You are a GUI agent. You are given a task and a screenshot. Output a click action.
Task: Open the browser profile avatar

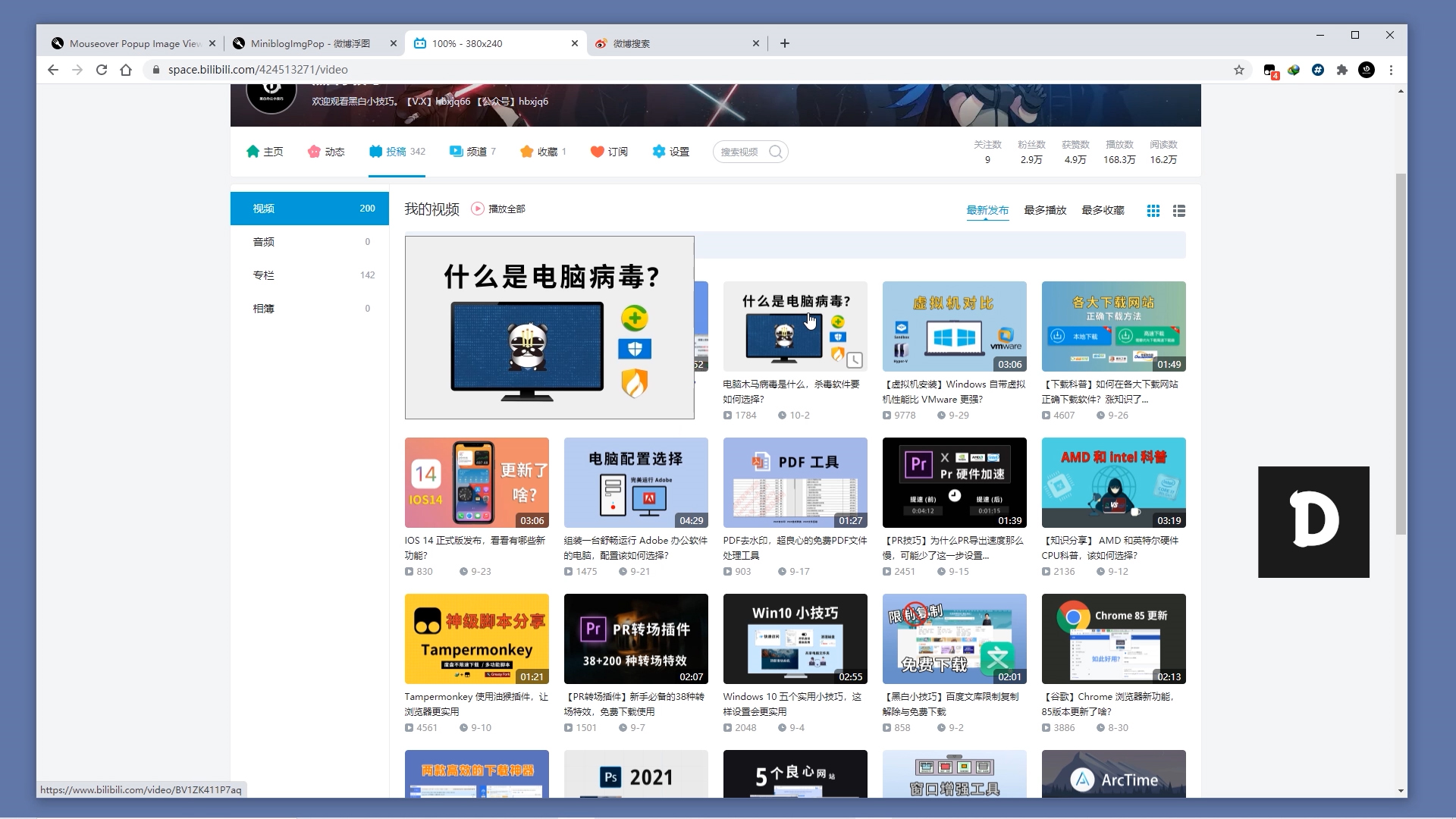[1367, 70]
